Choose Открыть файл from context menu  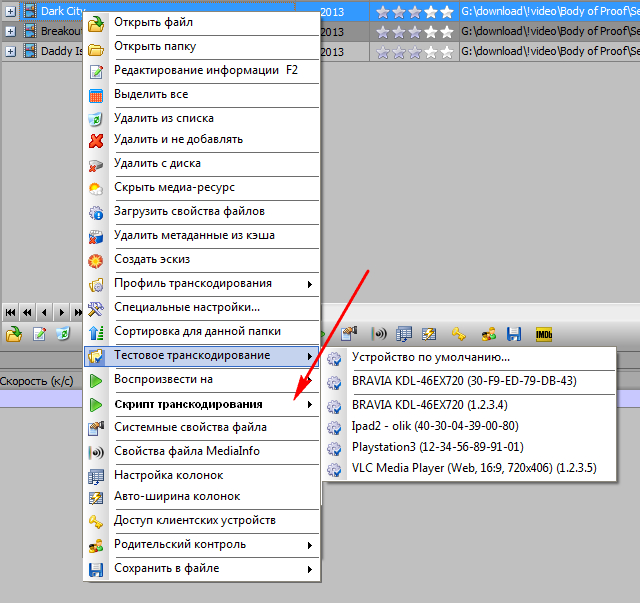(x=153, y=22)
